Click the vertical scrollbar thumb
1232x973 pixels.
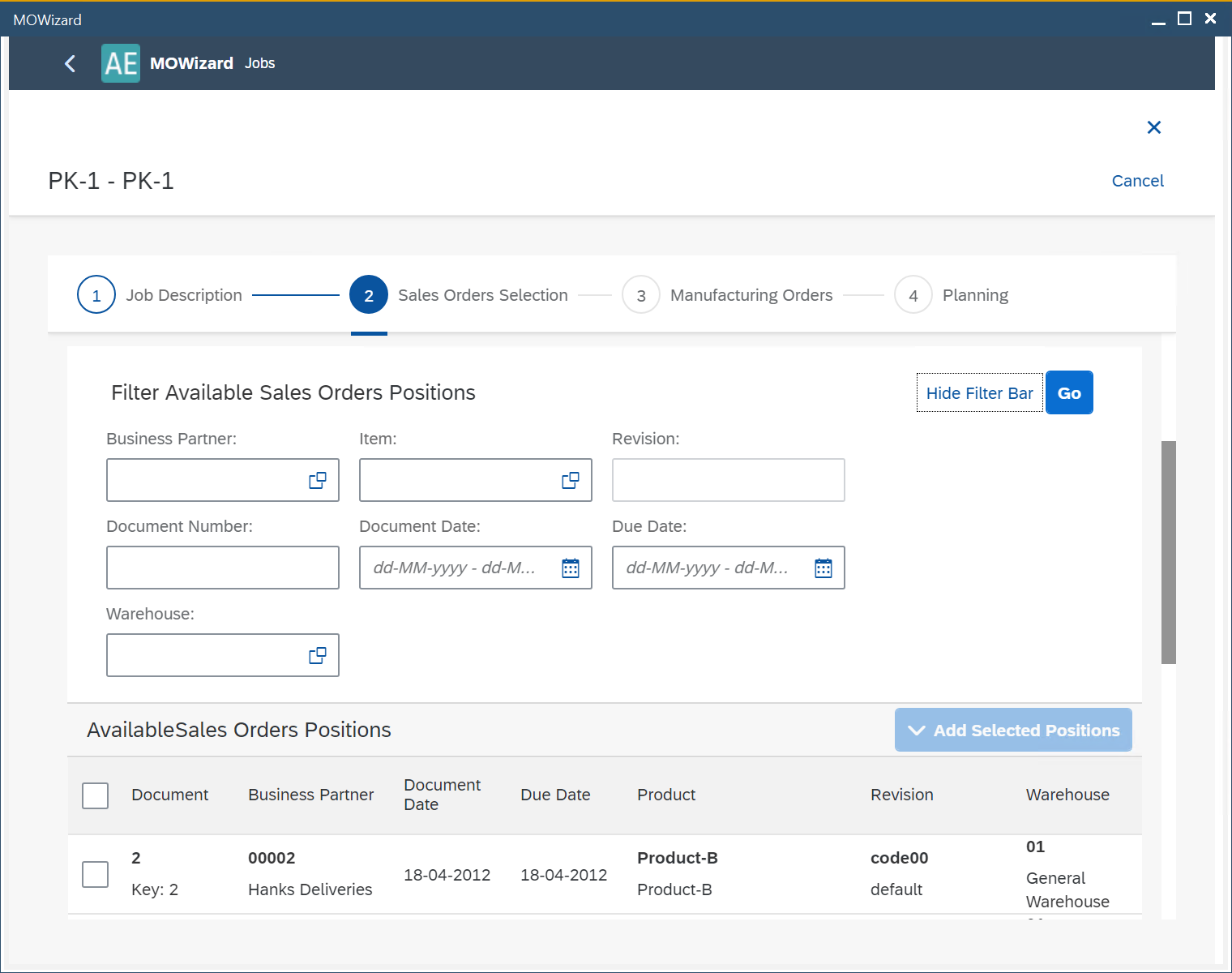click(x=1168, y=551)
